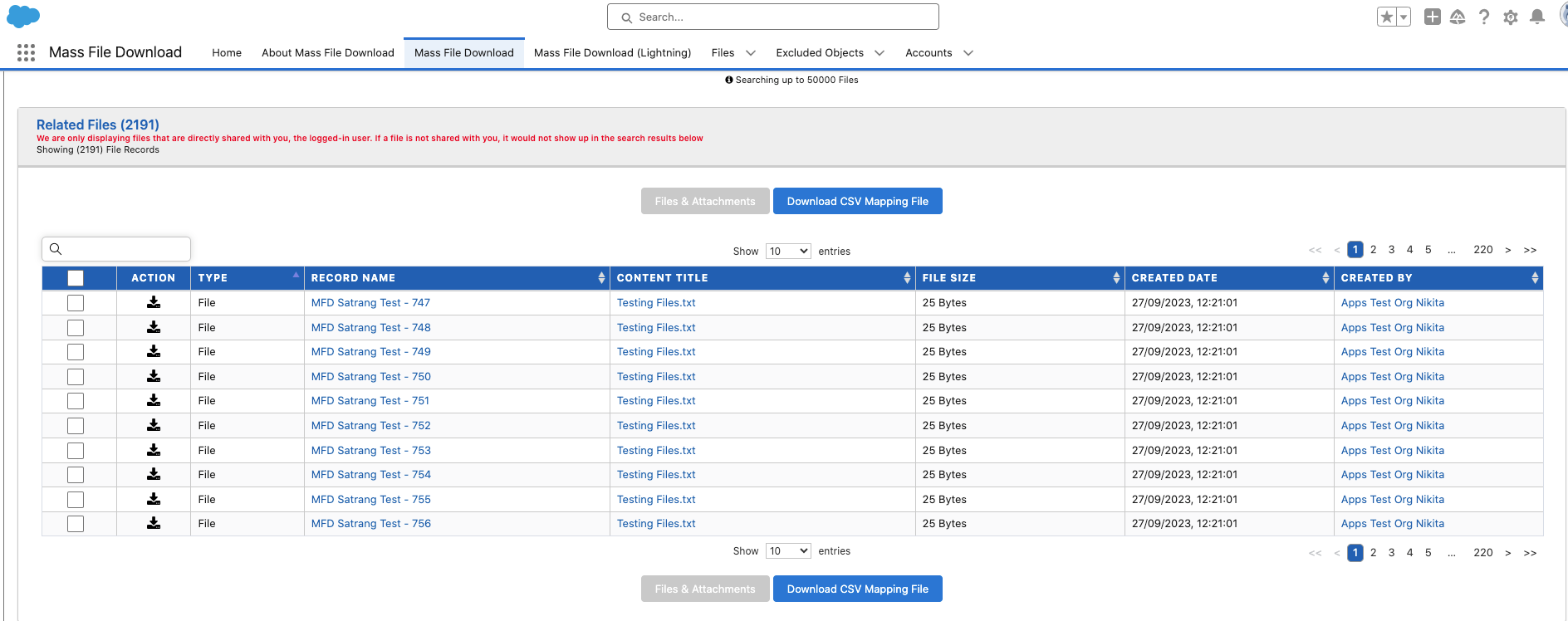
Task: Select checkbox for MFD Satrang Test - 751
Action: pyautogui.click(x=76, y=401)
